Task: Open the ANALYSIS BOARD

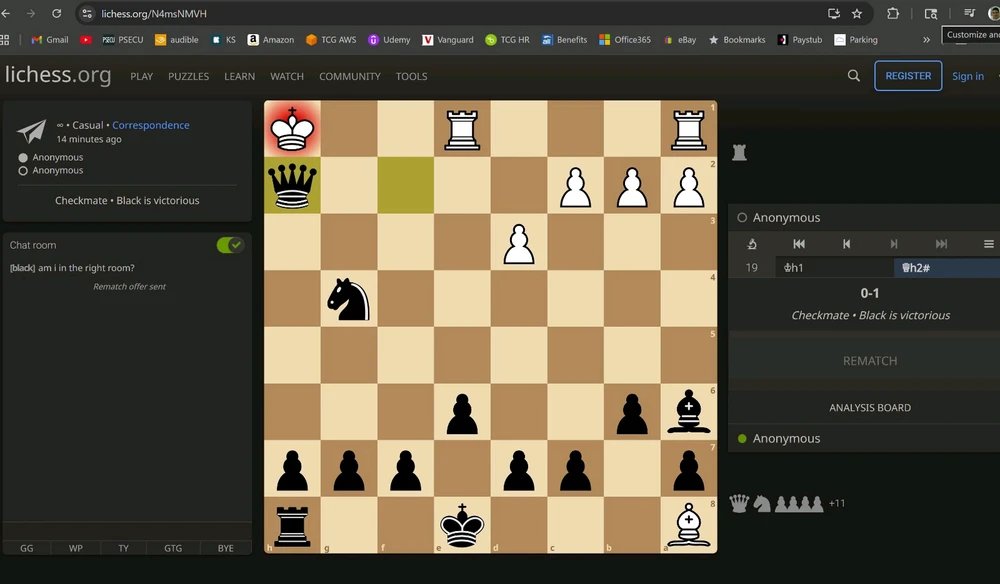Action: coord(869,408)
